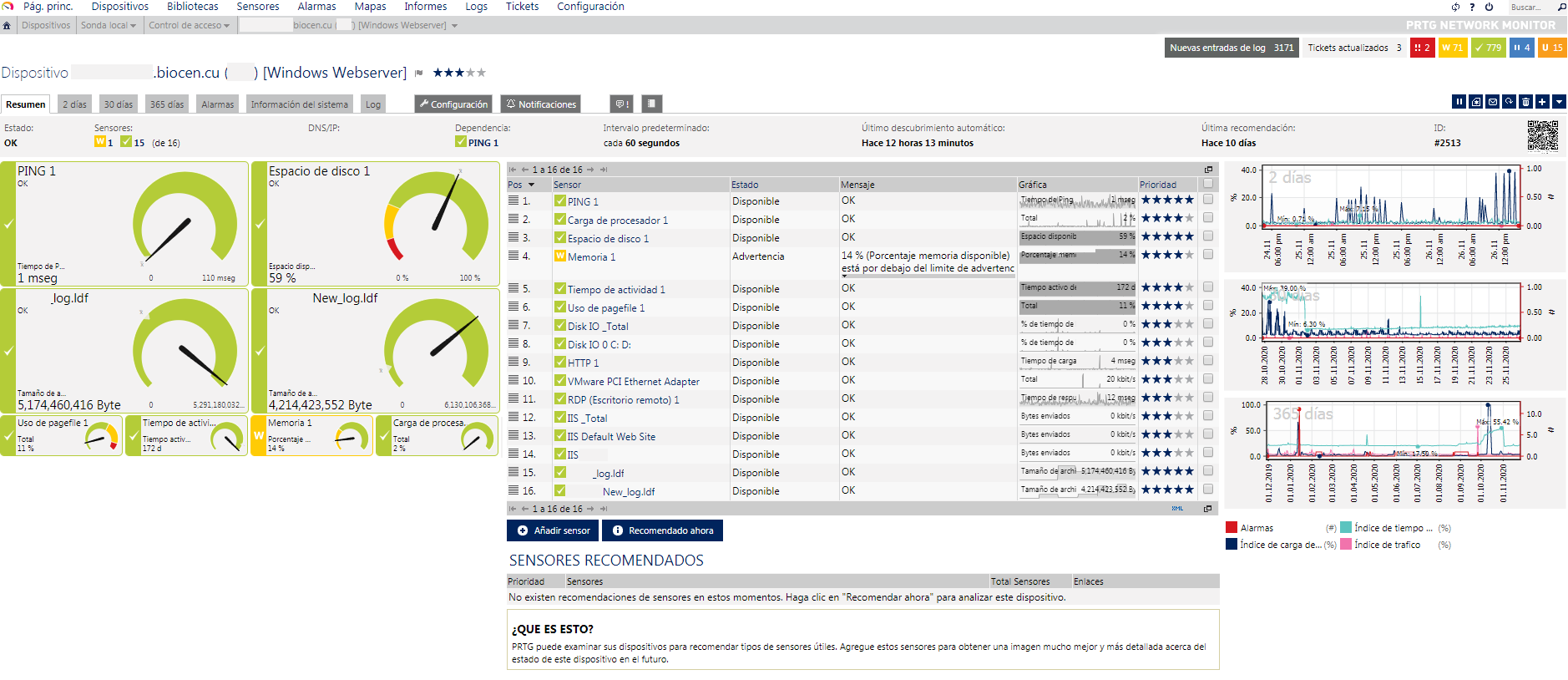Check the New_log.ldf row checkbox

1208,490
